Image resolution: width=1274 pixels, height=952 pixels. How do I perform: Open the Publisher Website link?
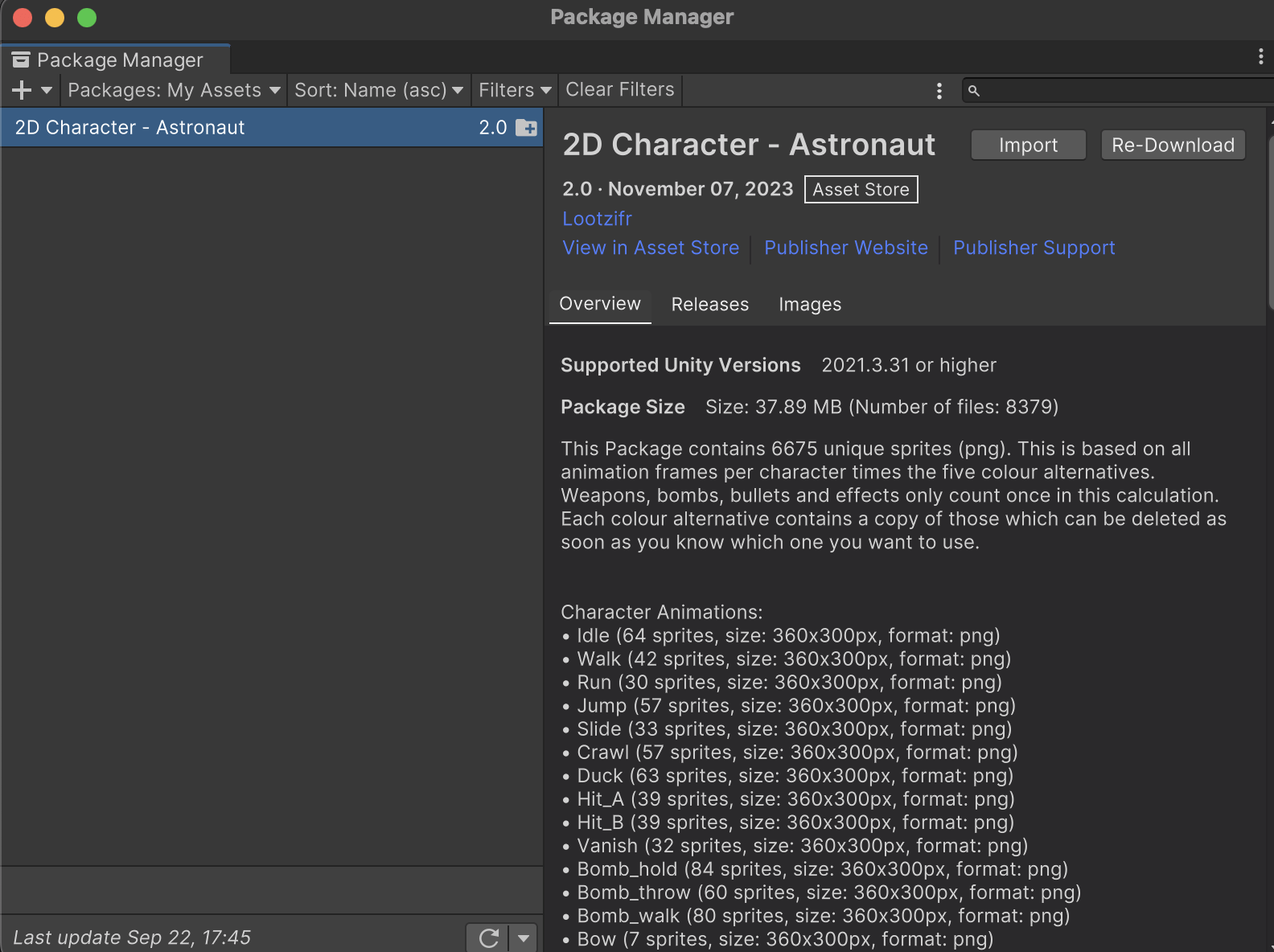846,248
